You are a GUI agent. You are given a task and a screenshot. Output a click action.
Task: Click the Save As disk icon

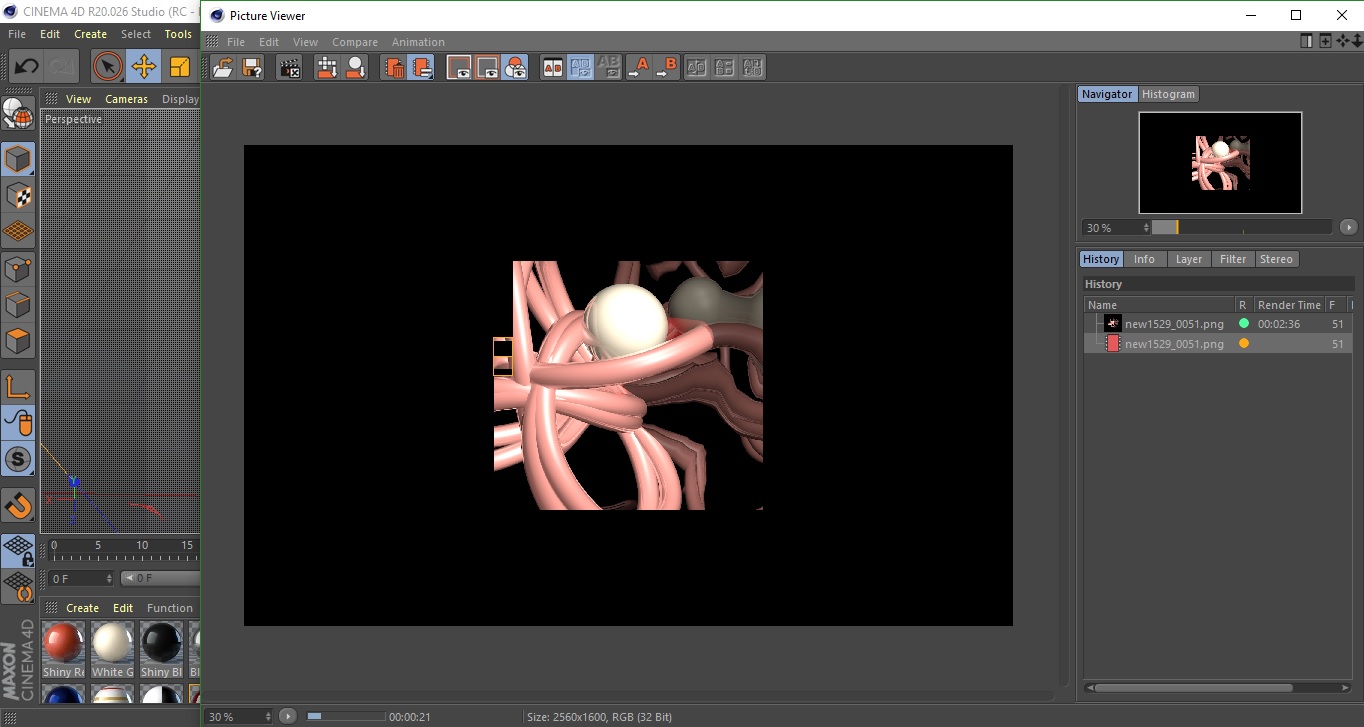pyautogui.click(x=252, y=68)
